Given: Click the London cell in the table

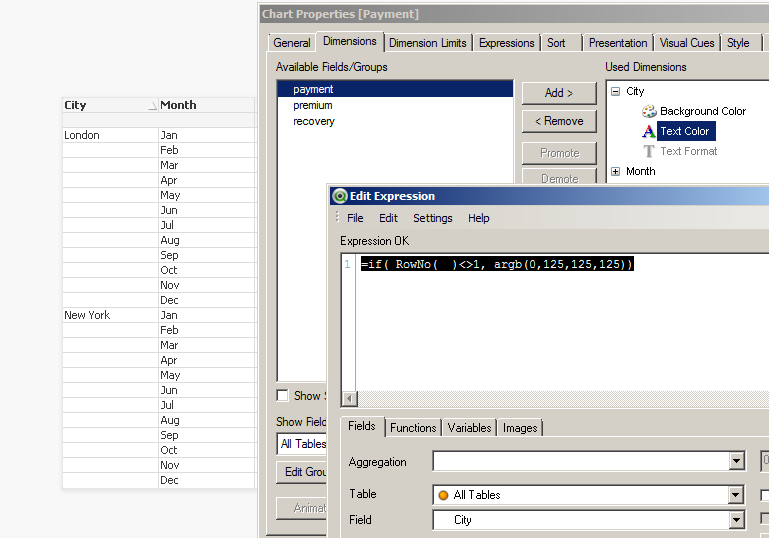Looking at the screenshot, I should pos(110,135).
